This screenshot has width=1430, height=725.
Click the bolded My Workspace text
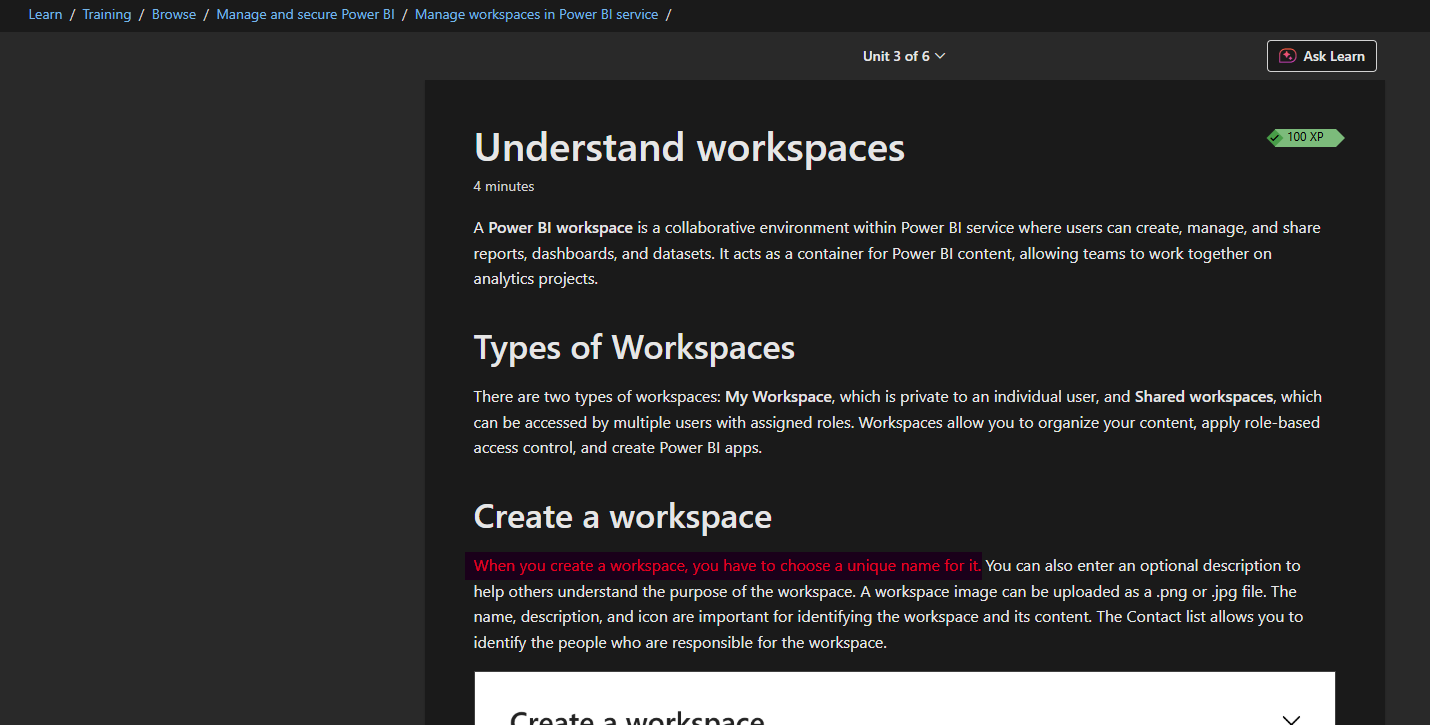point(778,396)
